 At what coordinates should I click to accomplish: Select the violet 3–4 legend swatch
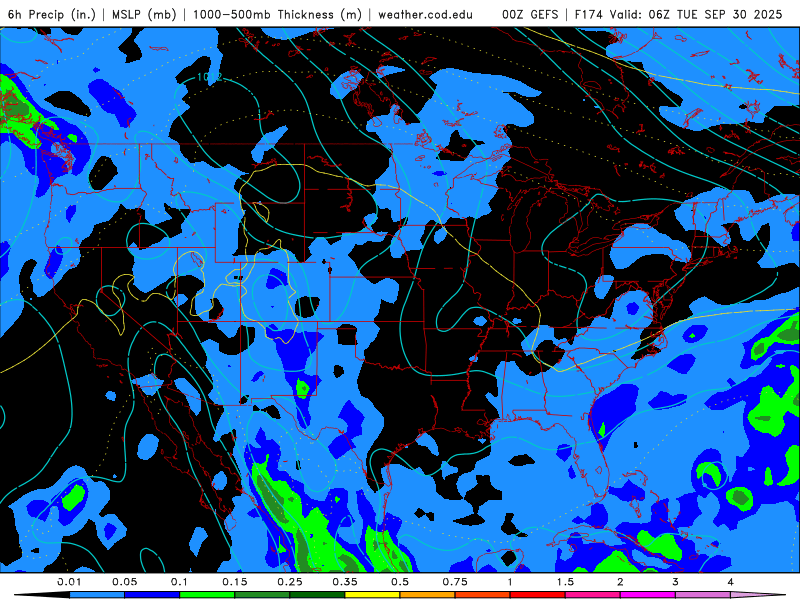point(703,595)
